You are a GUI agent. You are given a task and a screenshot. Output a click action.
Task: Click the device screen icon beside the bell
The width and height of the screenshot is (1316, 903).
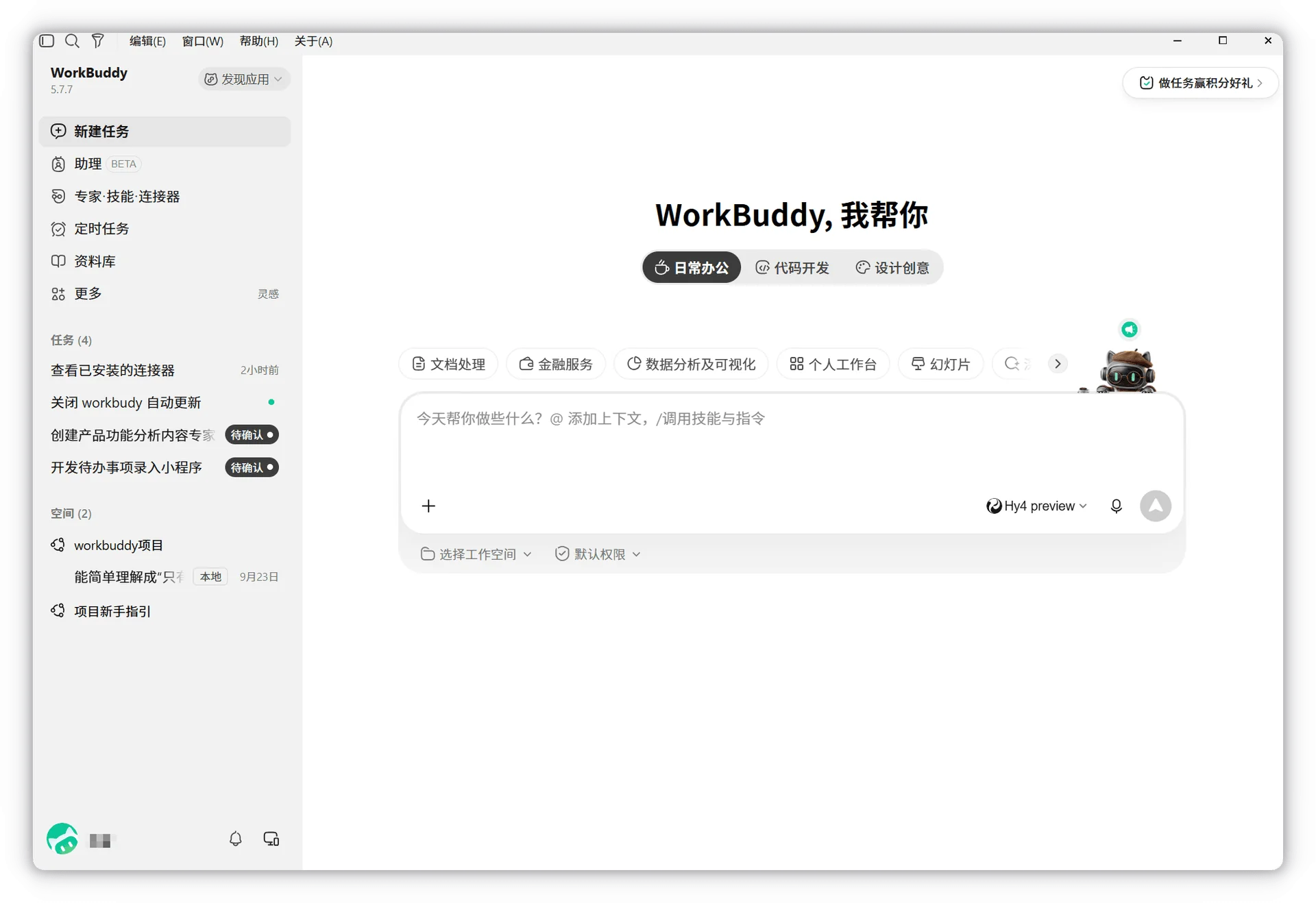(271, 839)
